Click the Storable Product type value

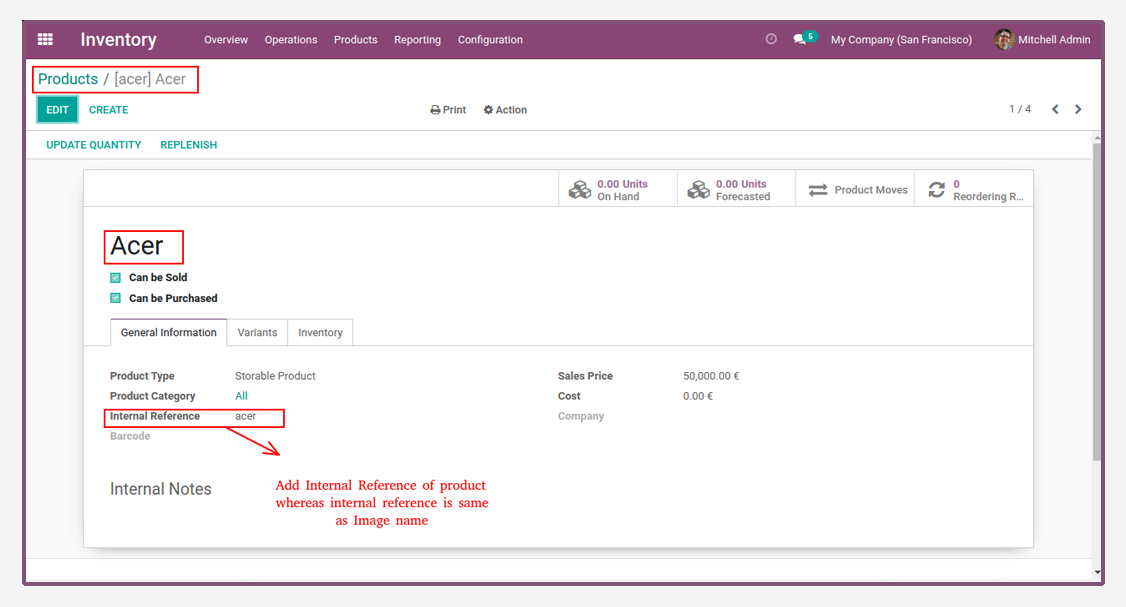[275, 376]
